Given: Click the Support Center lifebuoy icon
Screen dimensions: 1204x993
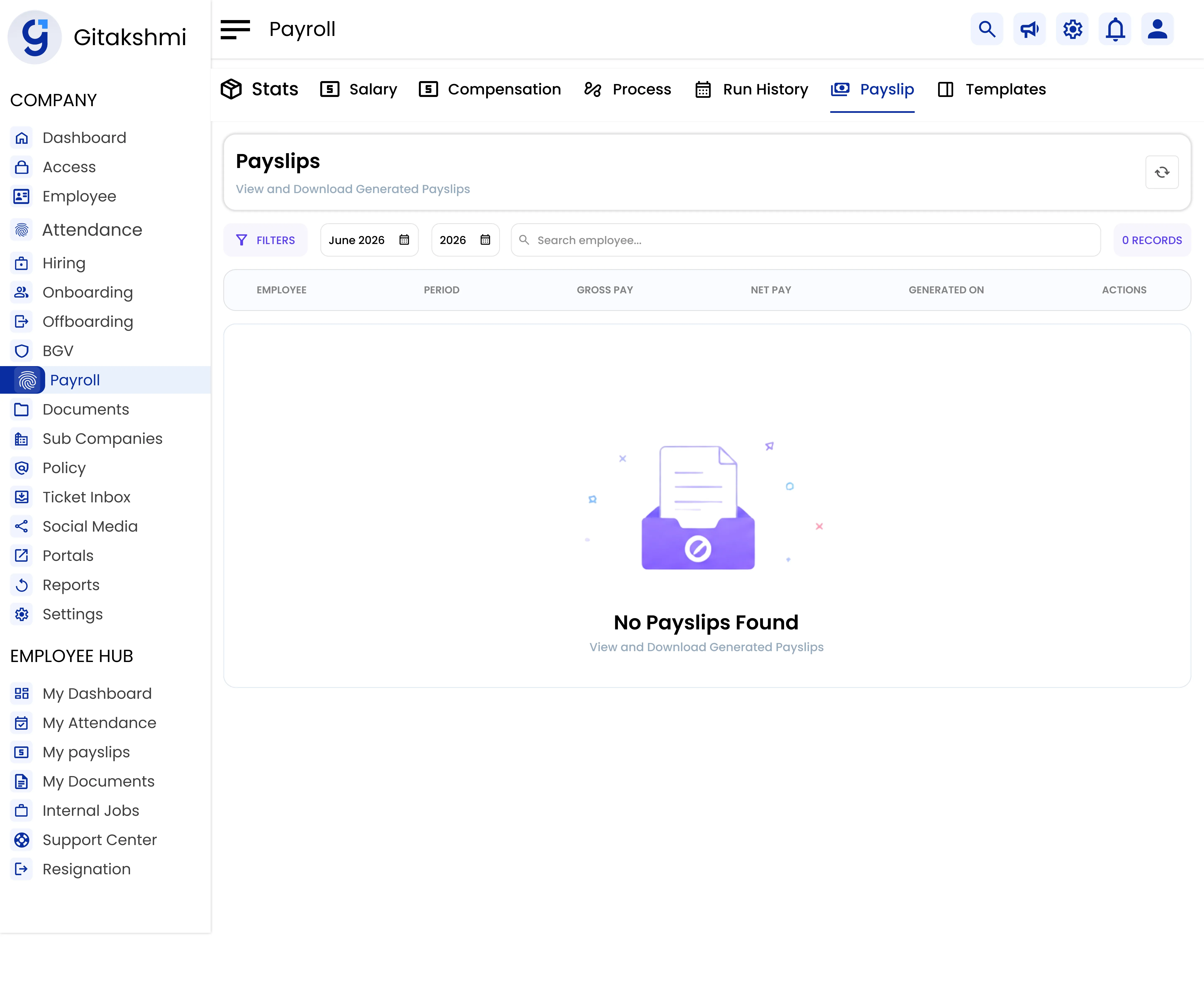Looking at the screenshot, I should (22, 840).
